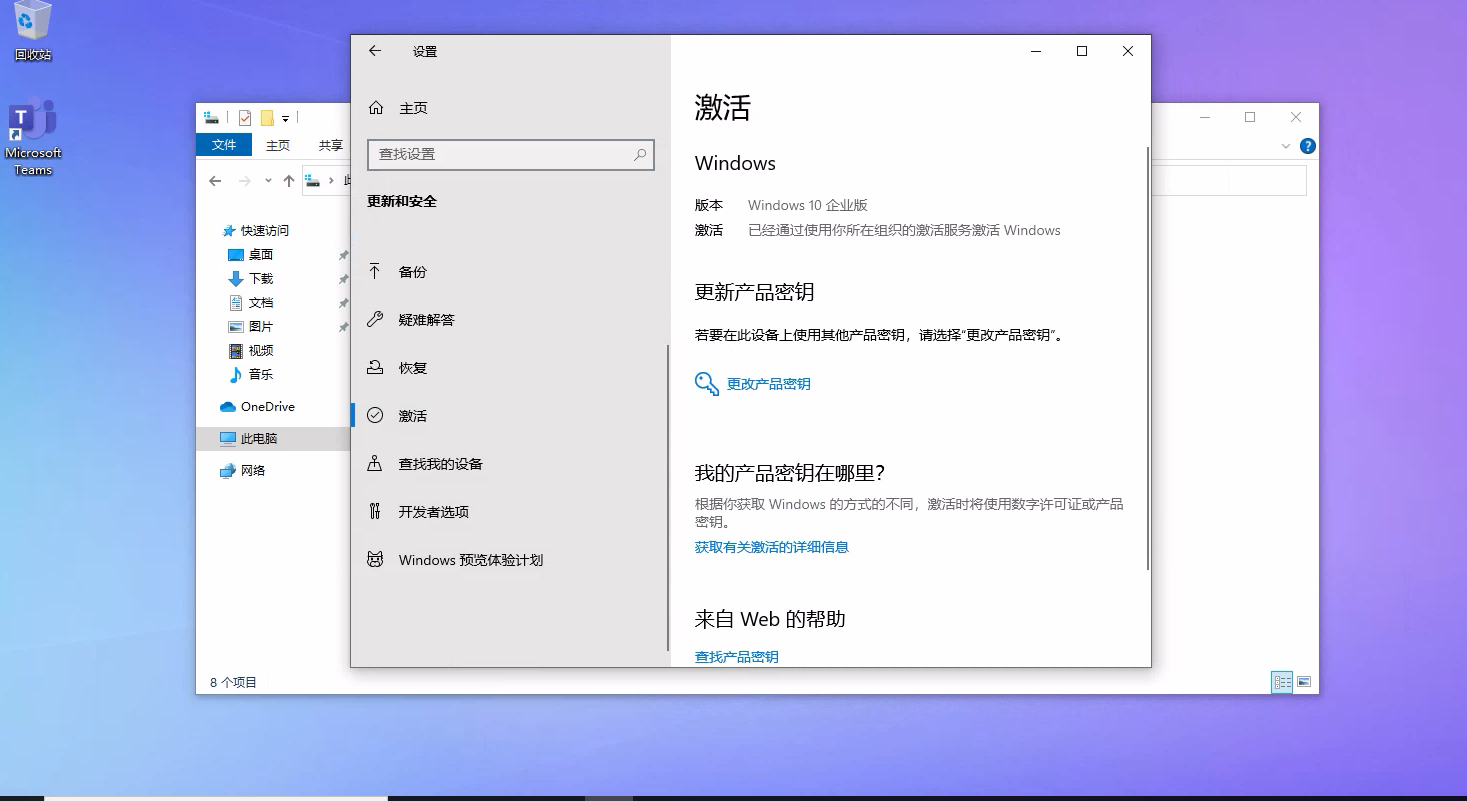The width and height of the screenshot is (1467, 801).
Task: Open the 共享 ribbon tab in Explorer
Action: coord(331,145)
